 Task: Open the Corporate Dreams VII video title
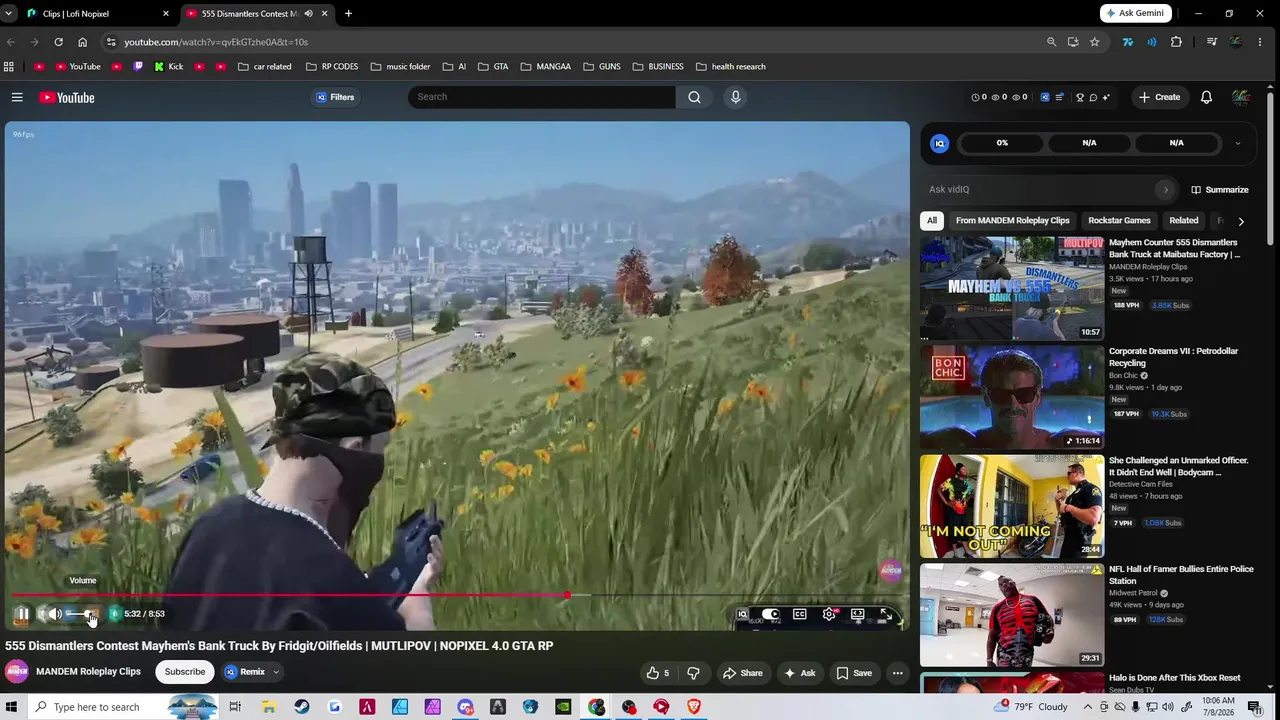1173,357
